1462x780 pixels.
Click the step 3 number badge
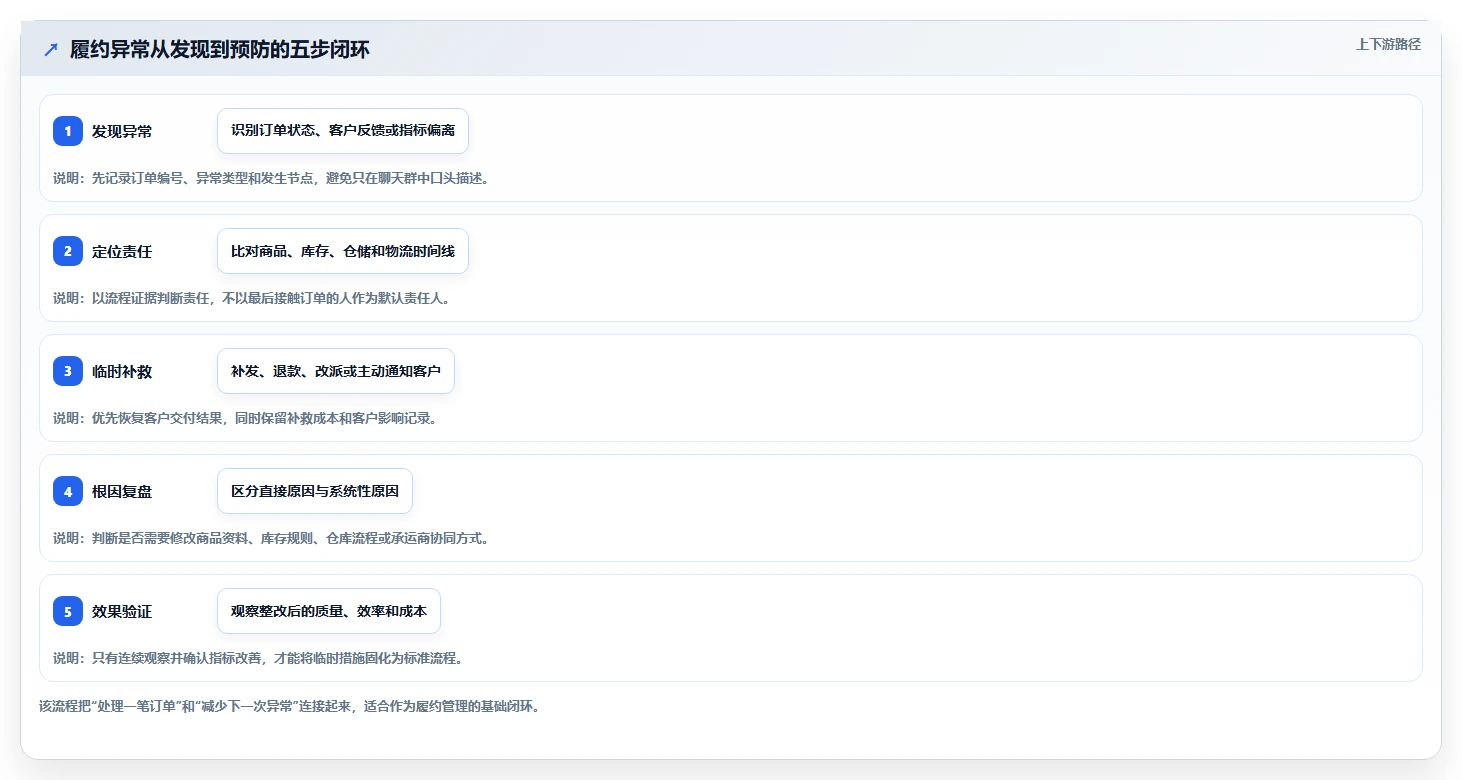68,371
